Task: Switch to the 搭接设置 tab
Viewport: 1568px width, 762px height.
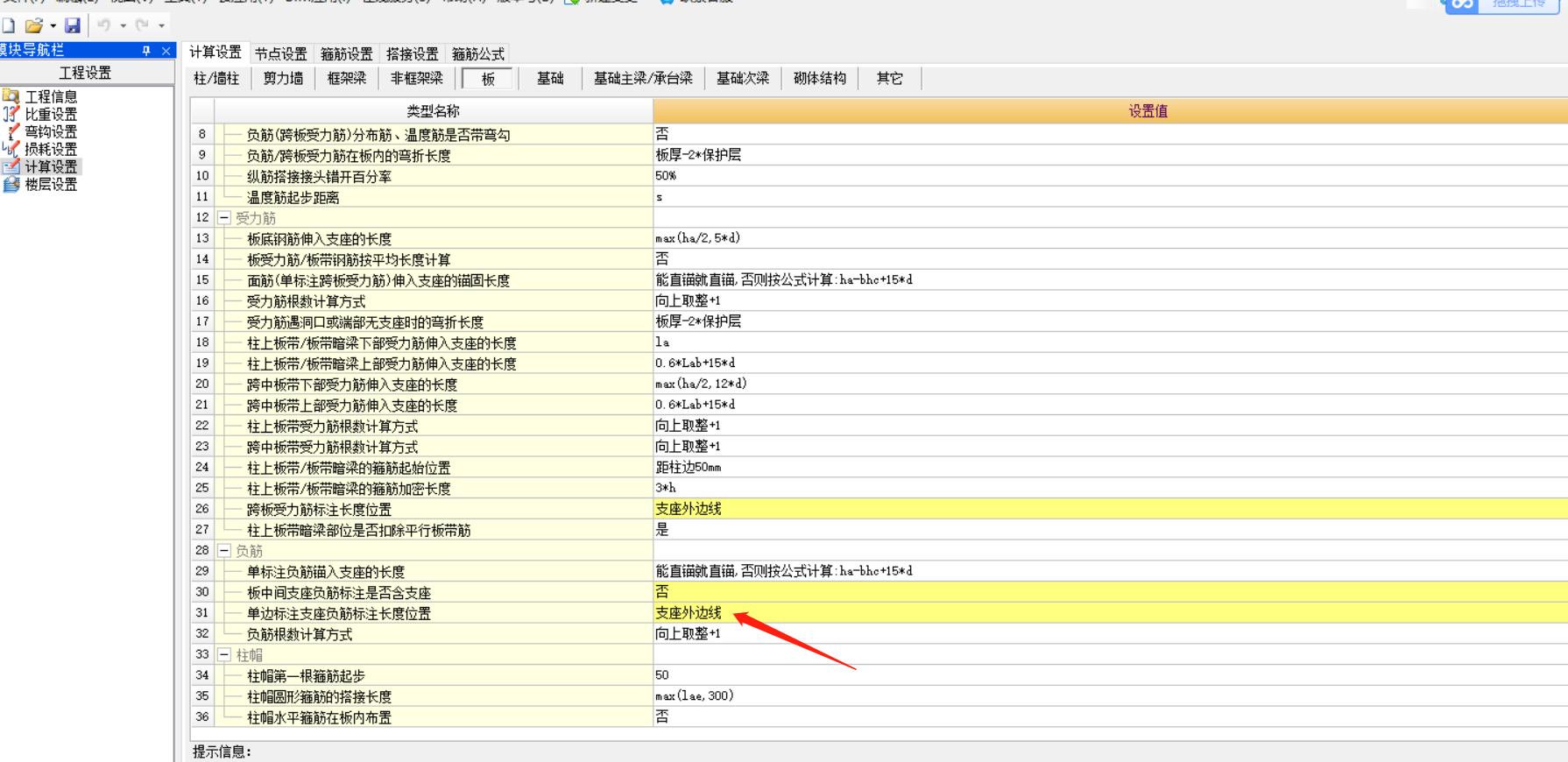Action: click(412, 54)
